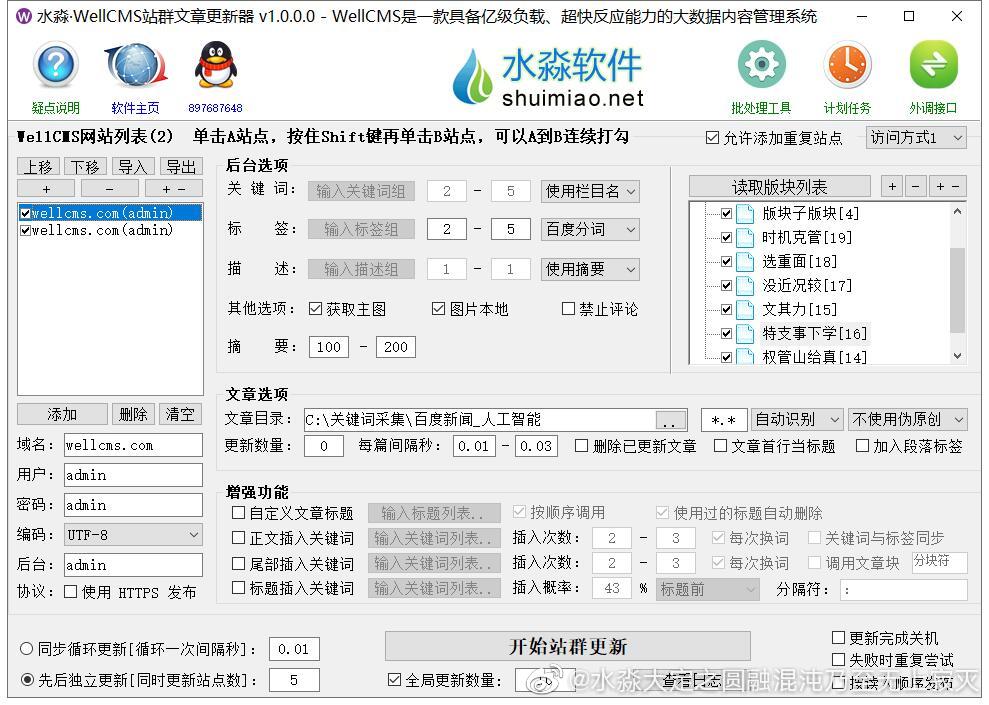Click the 上移 button

38,166
